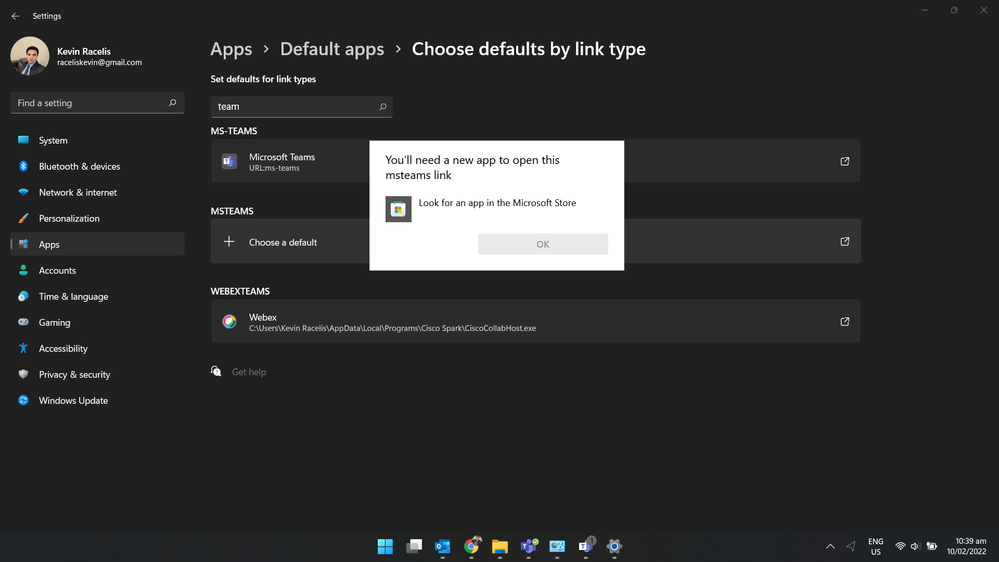
Task: Open Gaming settings
Action: 97,322
